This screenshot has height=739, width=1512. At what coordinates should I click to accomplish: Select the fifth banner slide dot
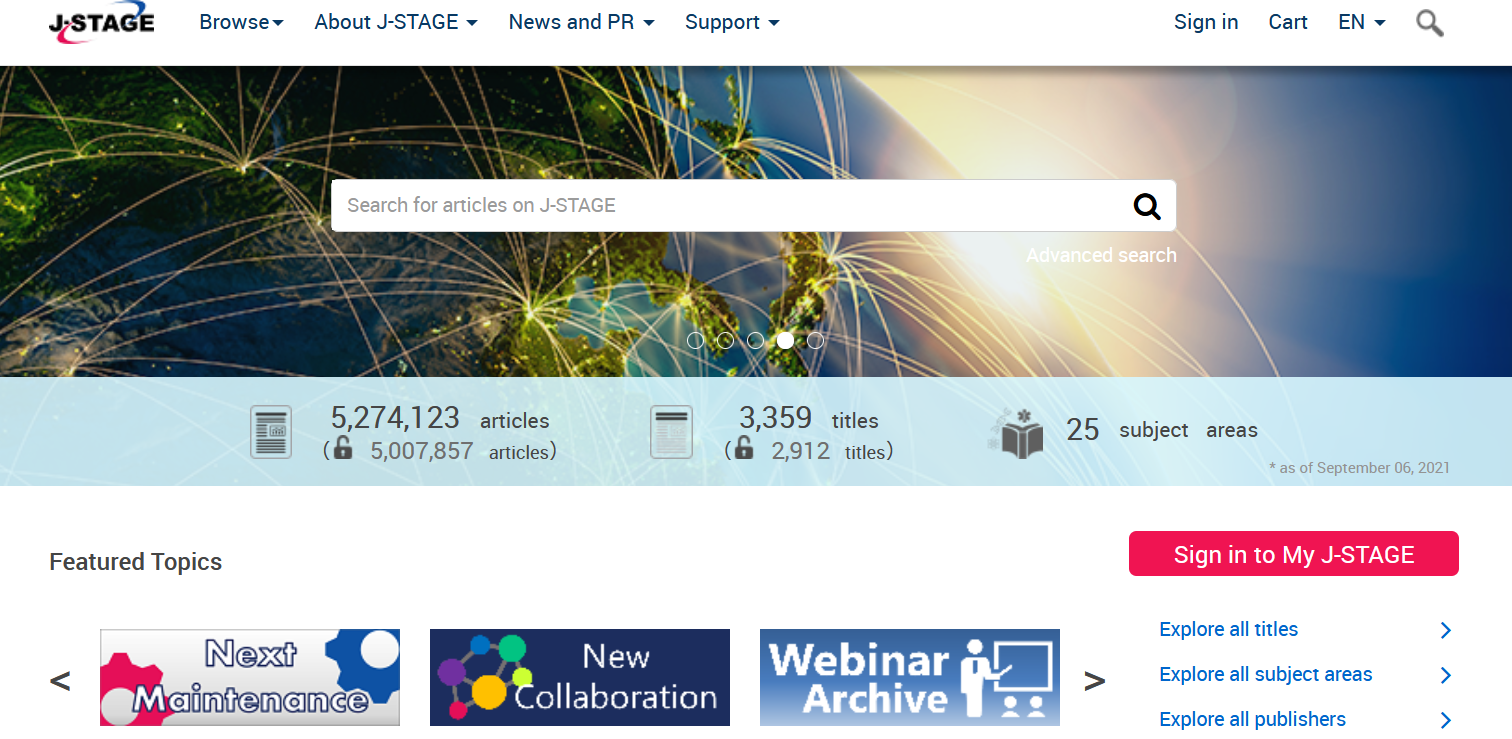[816, 340]
